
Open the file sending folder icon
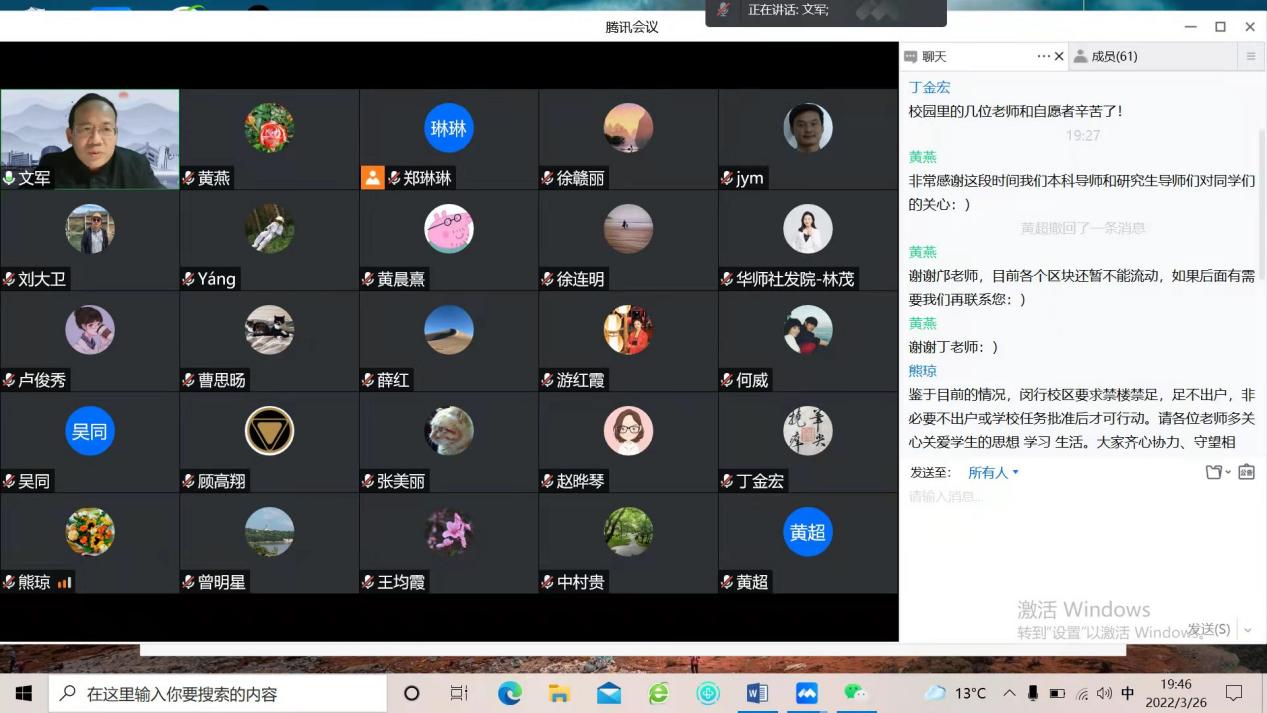[1215, 472]
